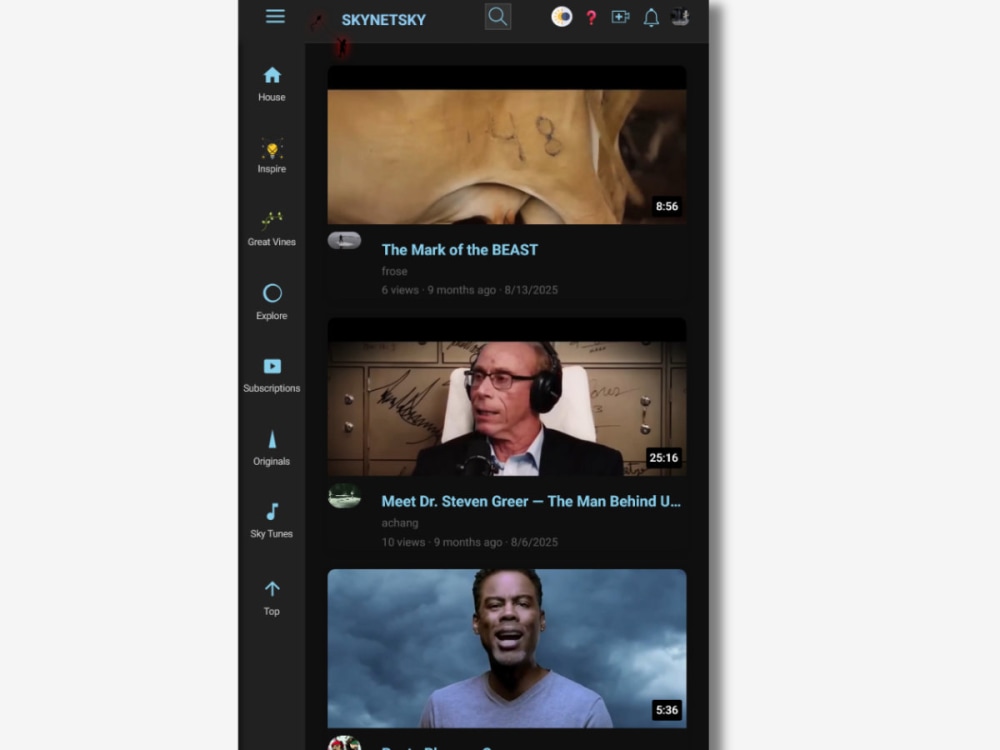Click the 8:56 duration badge

pos(667,206)
